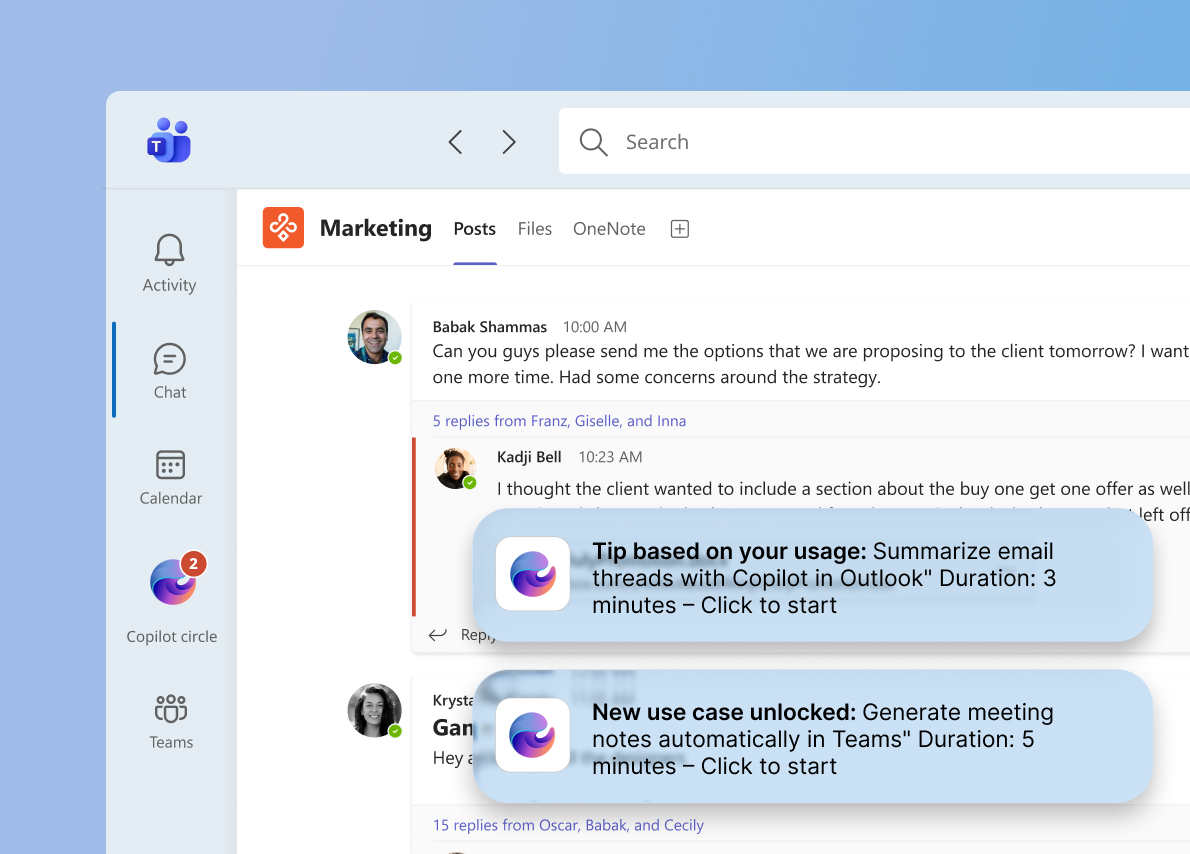Go forward with the right arrow
Image resolution: width=1190 pixels, height=854 pixels.
[509, 142]
